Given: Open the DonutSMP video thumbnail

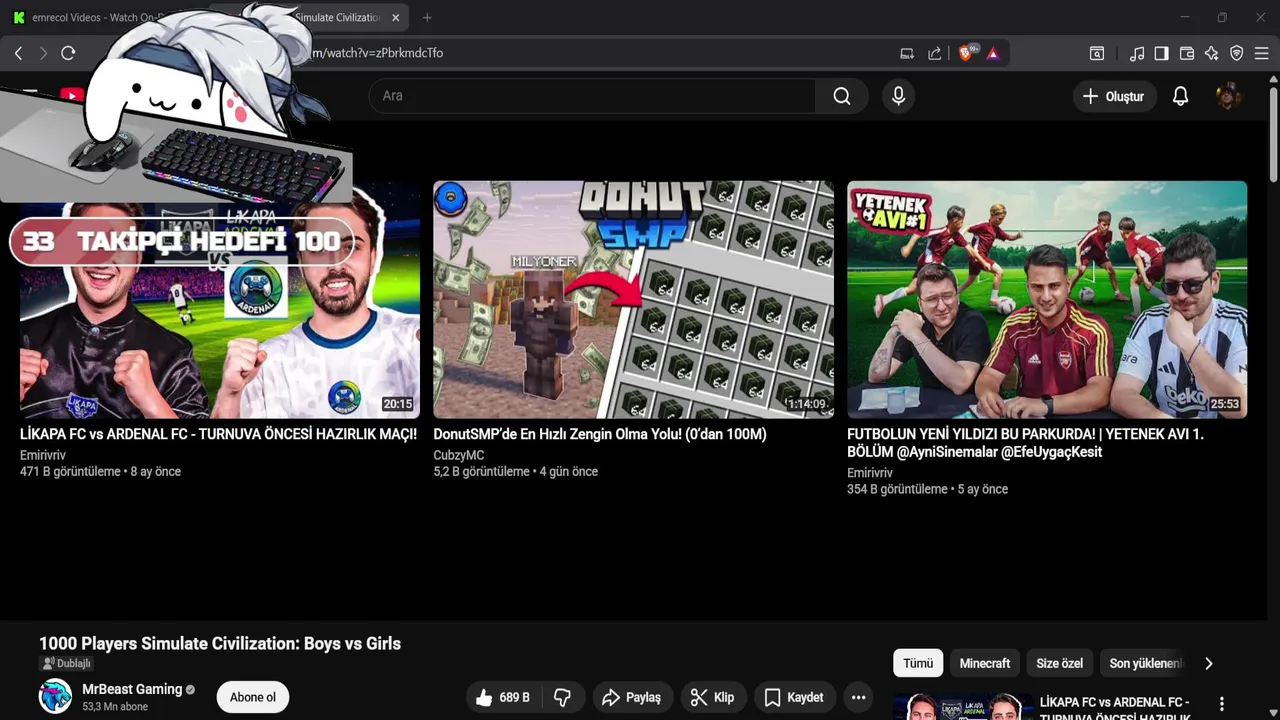Looking at the screenshot, I should coord(633,299).
